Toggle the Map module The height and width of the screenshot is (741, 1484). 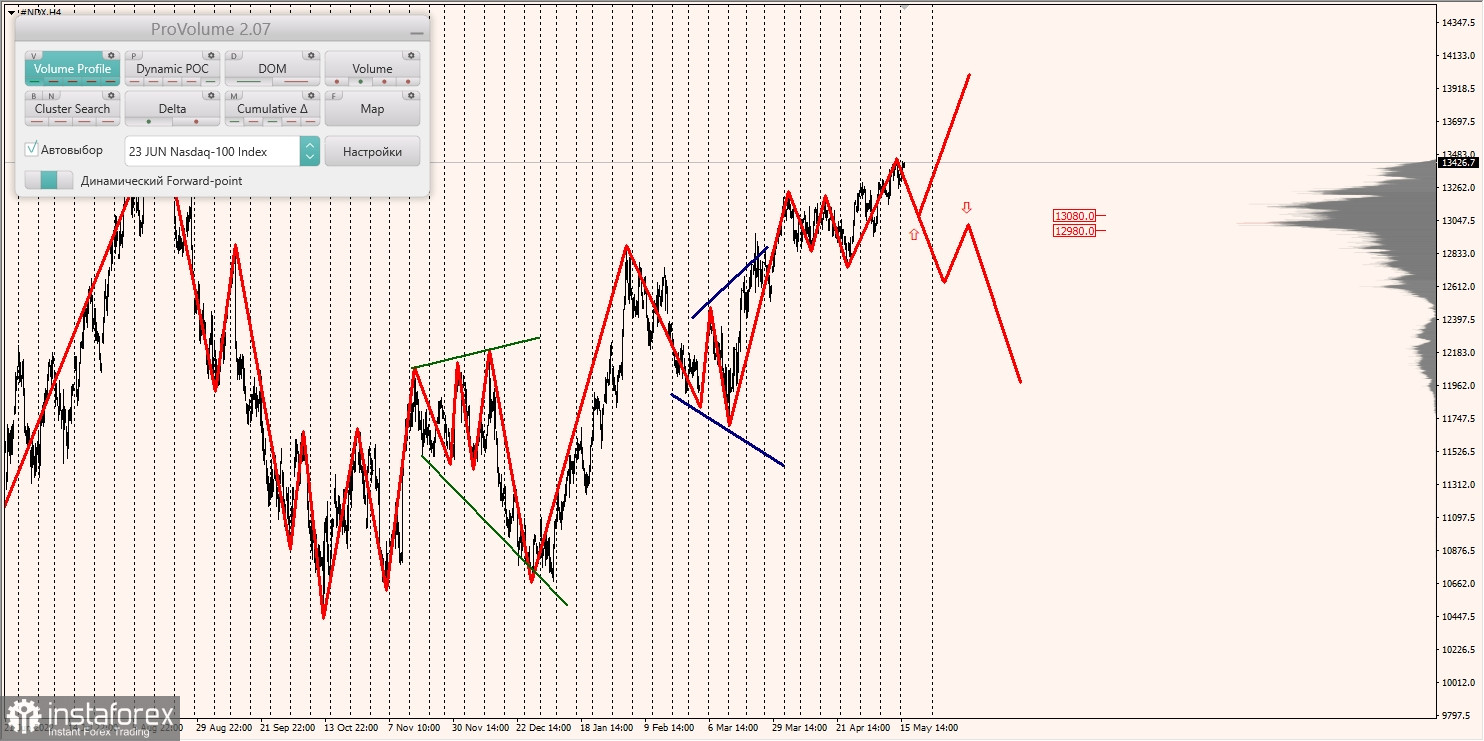372,109
